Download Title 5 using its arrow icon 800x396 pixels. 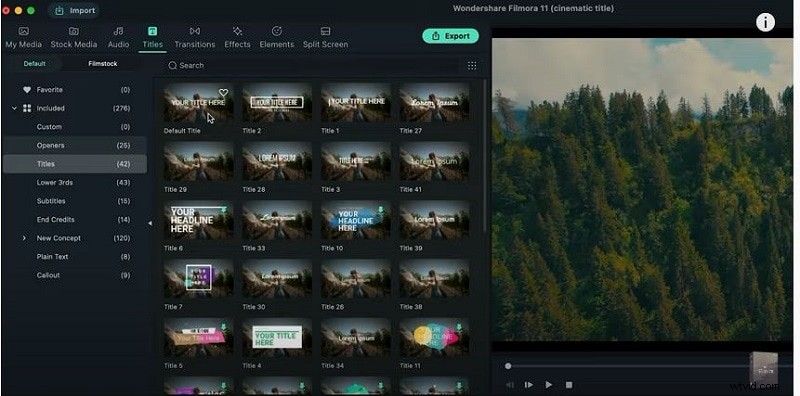click(223, 327)
